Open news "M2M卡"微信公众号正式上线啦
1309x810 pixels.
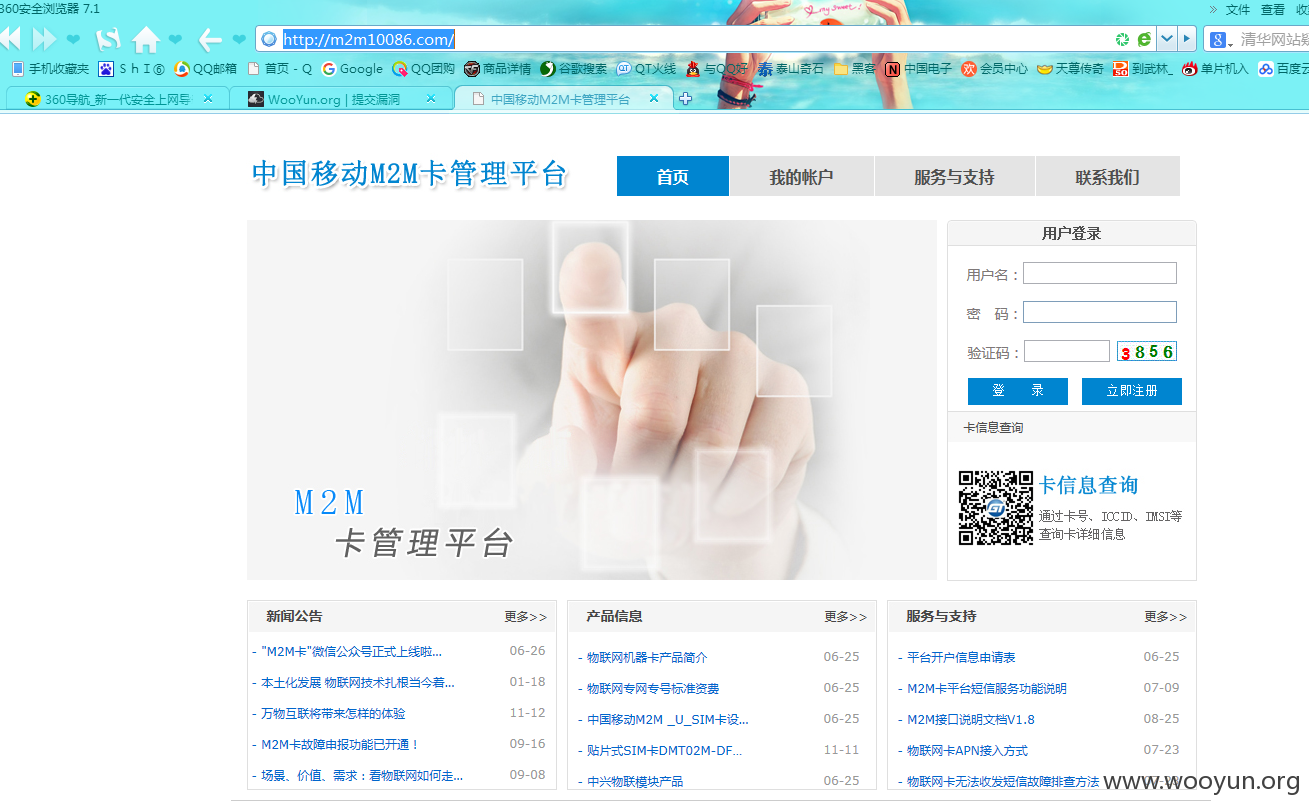[x=351, y=651]
